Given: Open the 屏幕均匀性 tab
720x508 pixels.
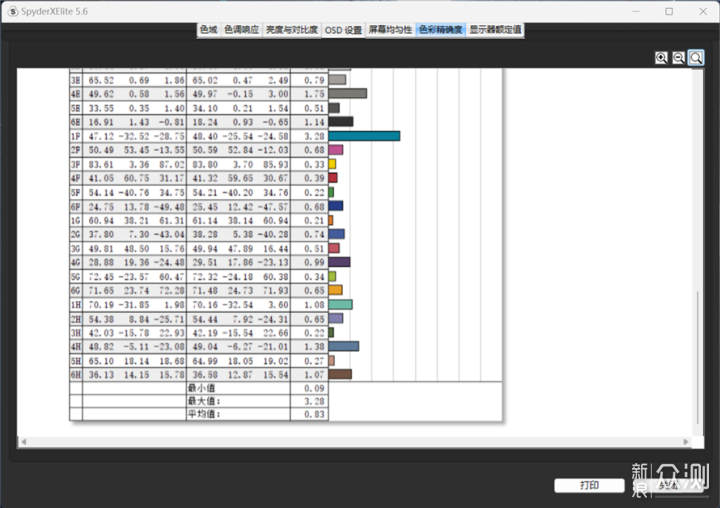Looking at the screenshot, I should (x=390, y=30).
